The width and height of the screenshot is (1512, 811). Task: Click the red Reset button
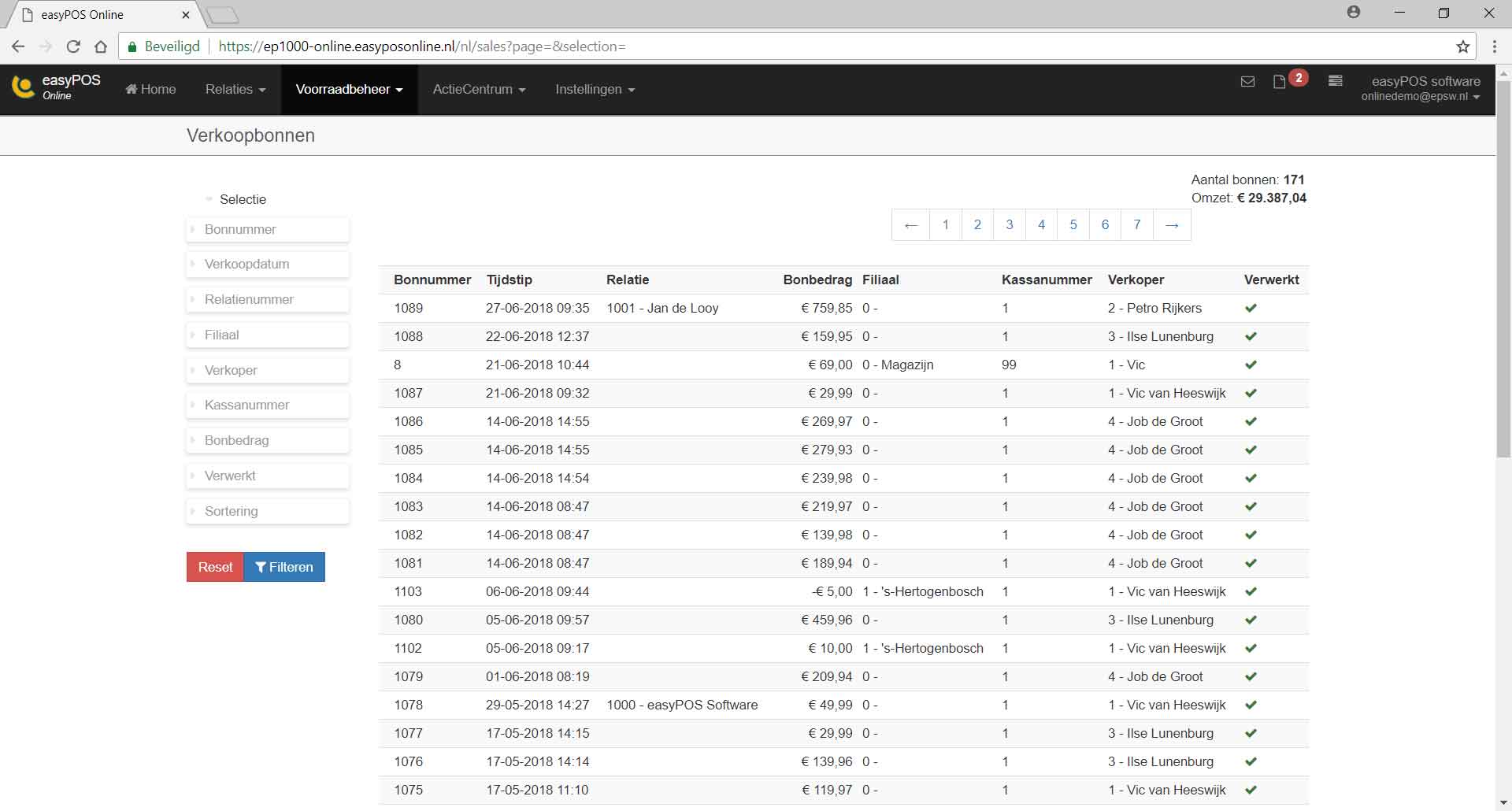click(215, 567)
